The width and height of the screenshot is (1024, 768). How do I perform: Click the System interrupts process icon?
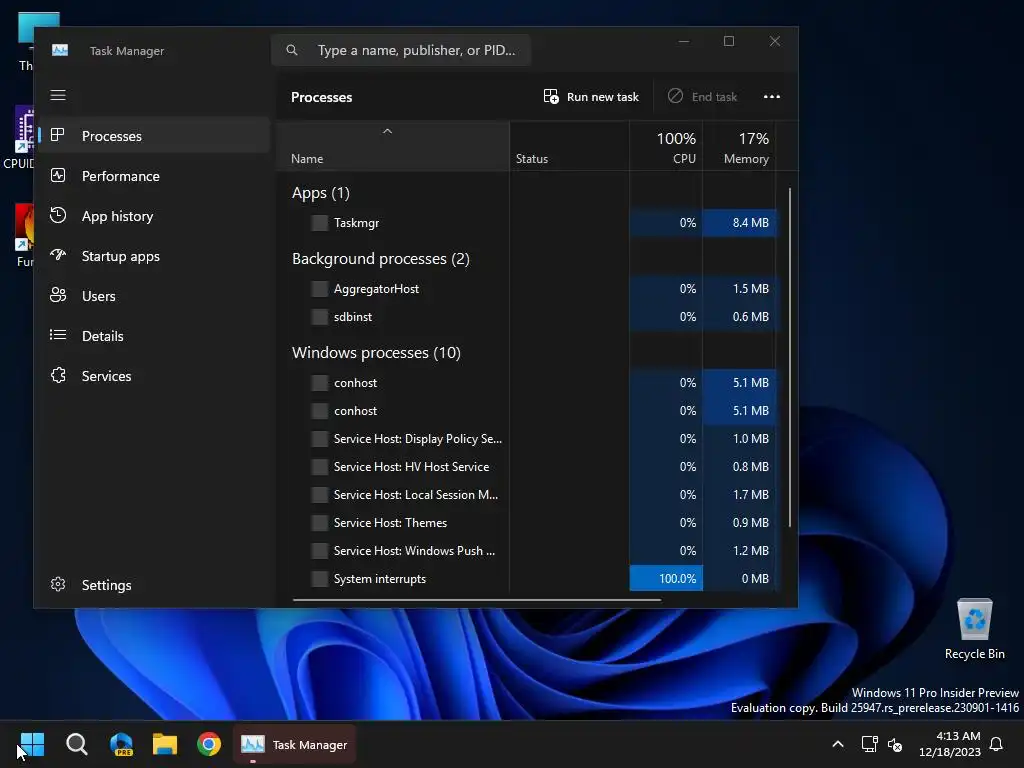coord(319,579)
